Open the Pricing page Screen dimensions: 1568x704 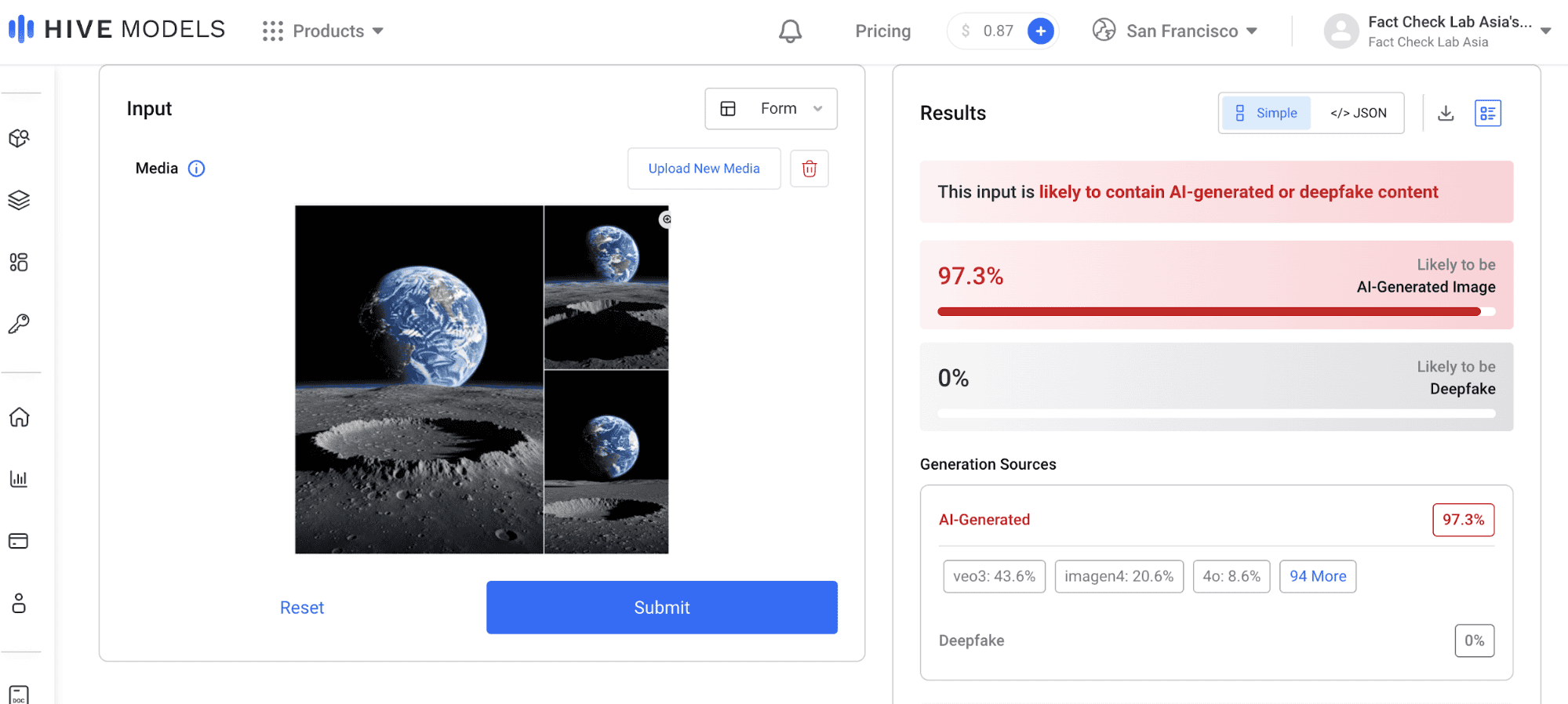click(x=882, y=31)
